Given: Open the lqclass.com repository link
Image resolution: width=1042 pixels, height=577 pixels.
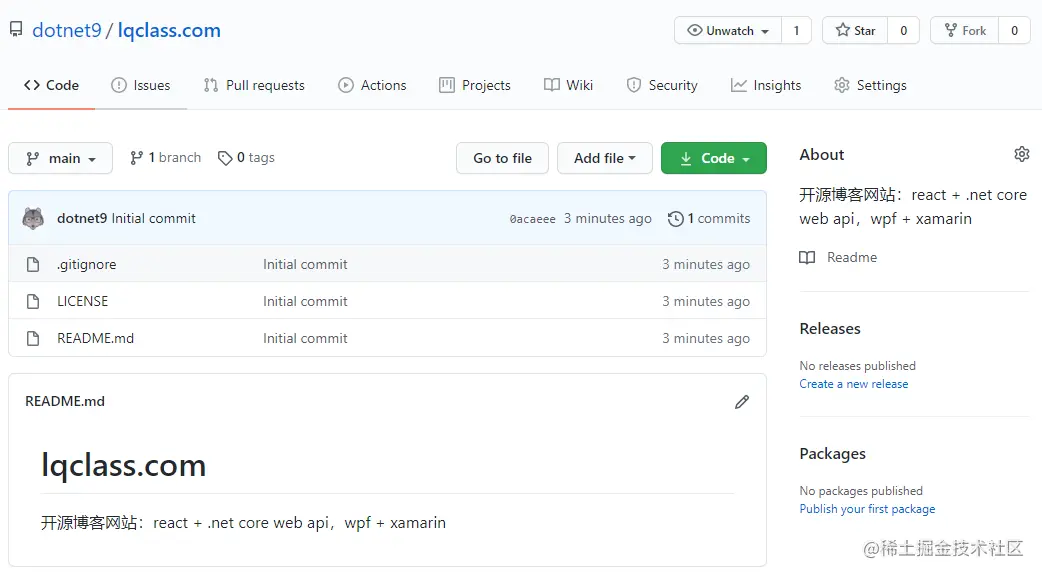Looking at the screenshot, I should pos(169,30).
